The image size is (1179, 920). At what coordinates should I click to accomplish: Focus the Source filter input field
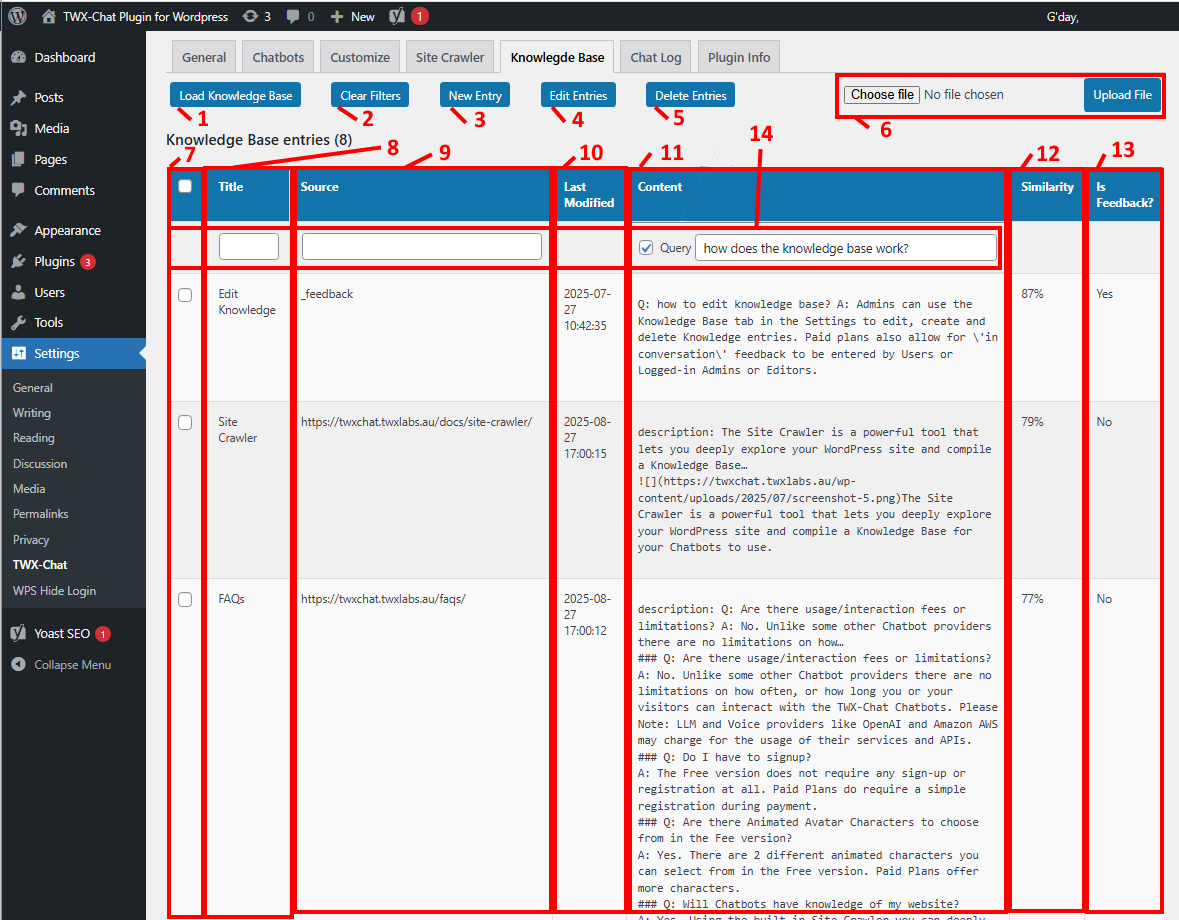(421, 247)
